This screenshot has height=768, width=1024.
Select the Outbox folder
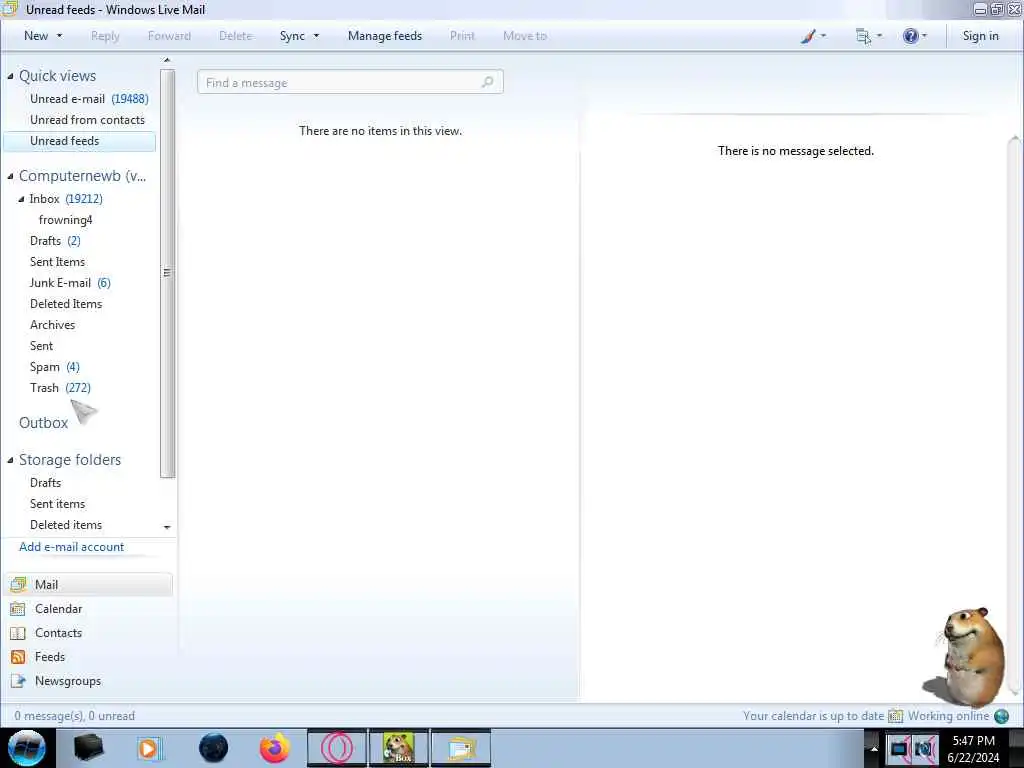pos(43,423)
